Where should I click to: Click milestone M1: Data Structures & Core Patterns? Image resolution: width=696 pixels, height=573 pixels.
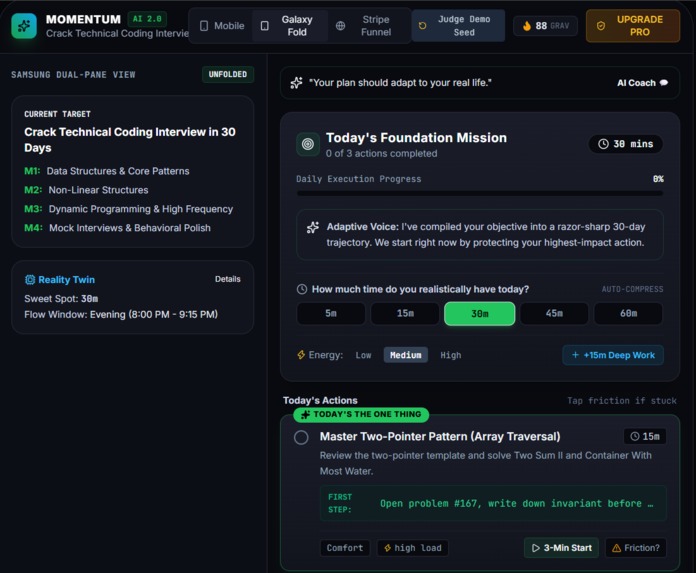(x=107, y=171)
